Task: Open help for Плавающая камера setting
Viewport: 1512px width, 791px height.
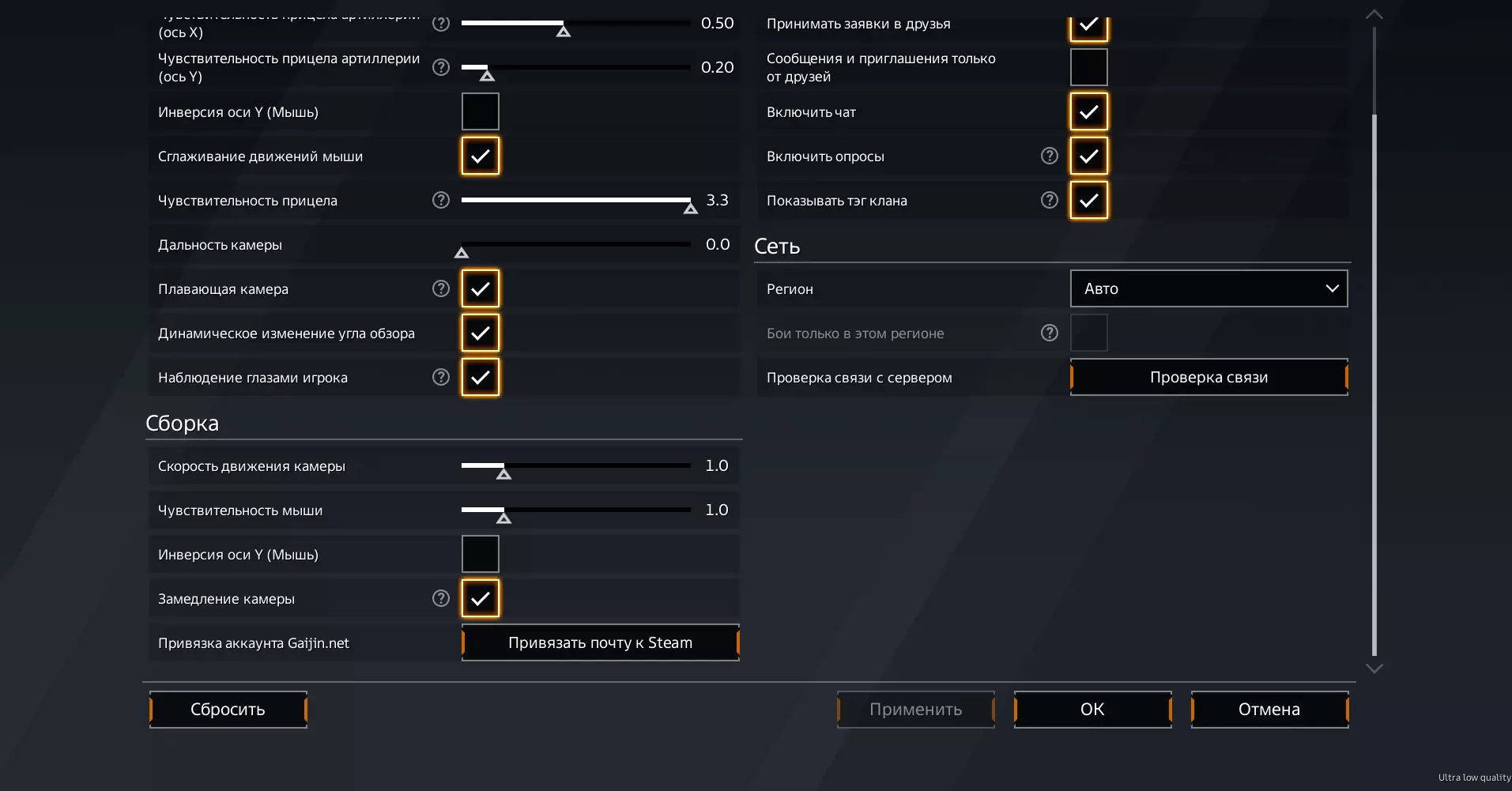Action: tap(441, 289)
